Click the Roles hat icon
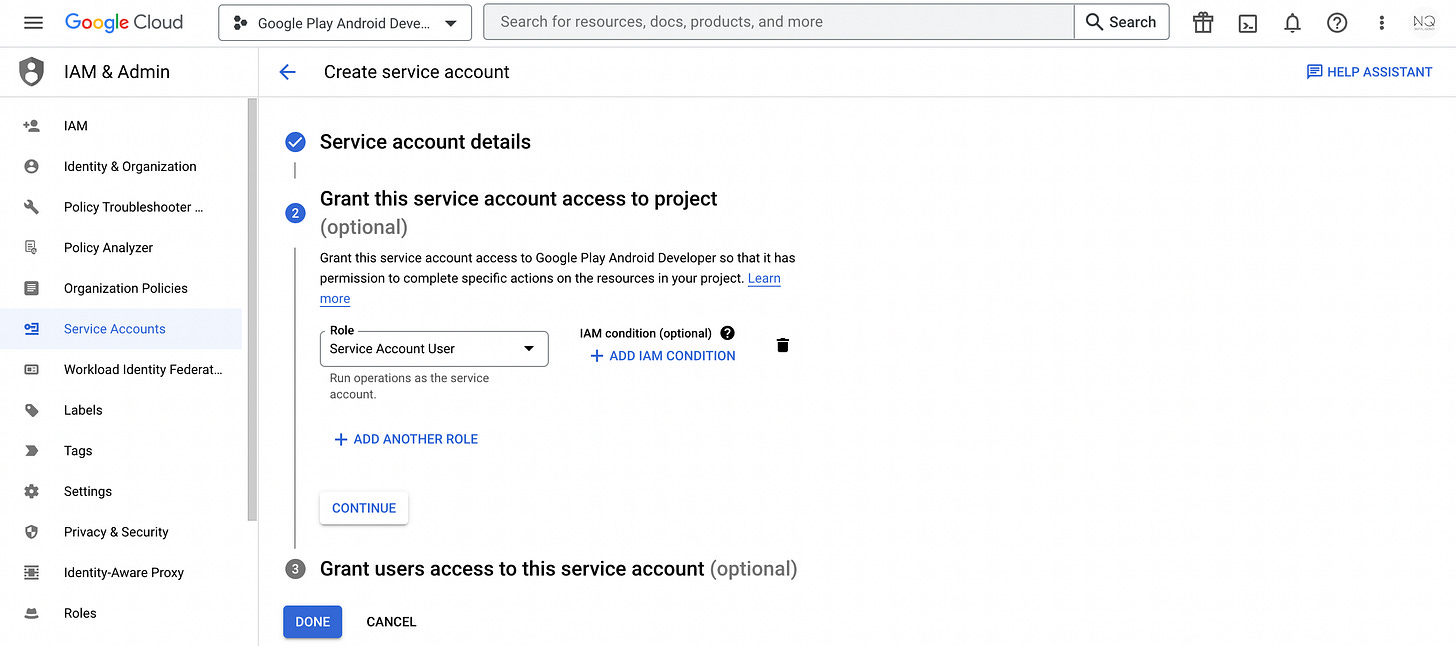Screen dimensions: 1456x646 (x=31, y=613)
